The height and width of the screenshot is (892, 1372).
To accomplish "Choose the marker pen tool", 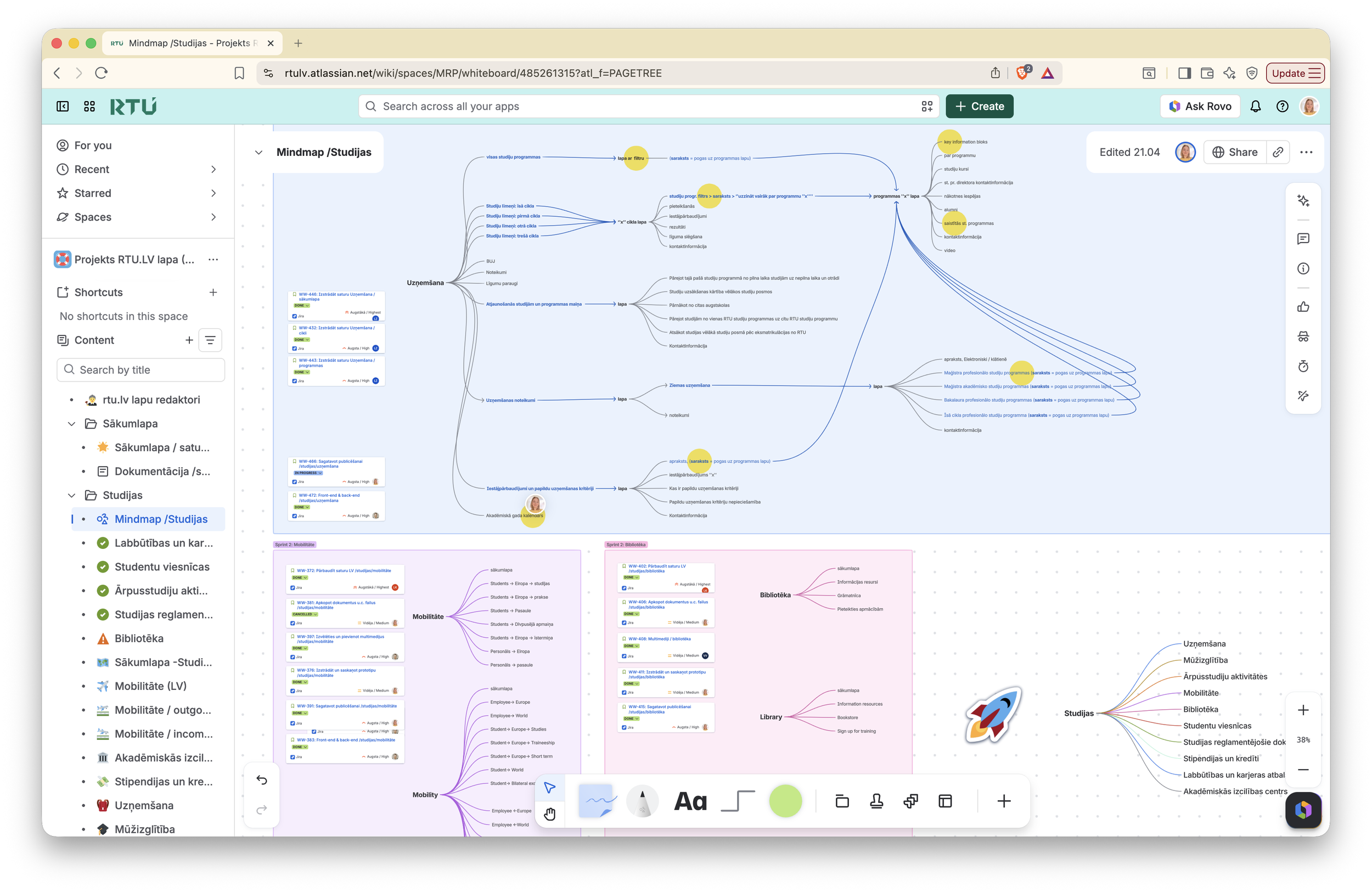I will tap(642, 801).
